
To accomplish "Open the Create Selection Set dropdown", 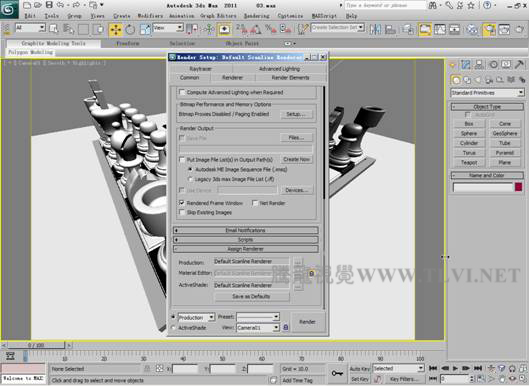I will (337, 27).
